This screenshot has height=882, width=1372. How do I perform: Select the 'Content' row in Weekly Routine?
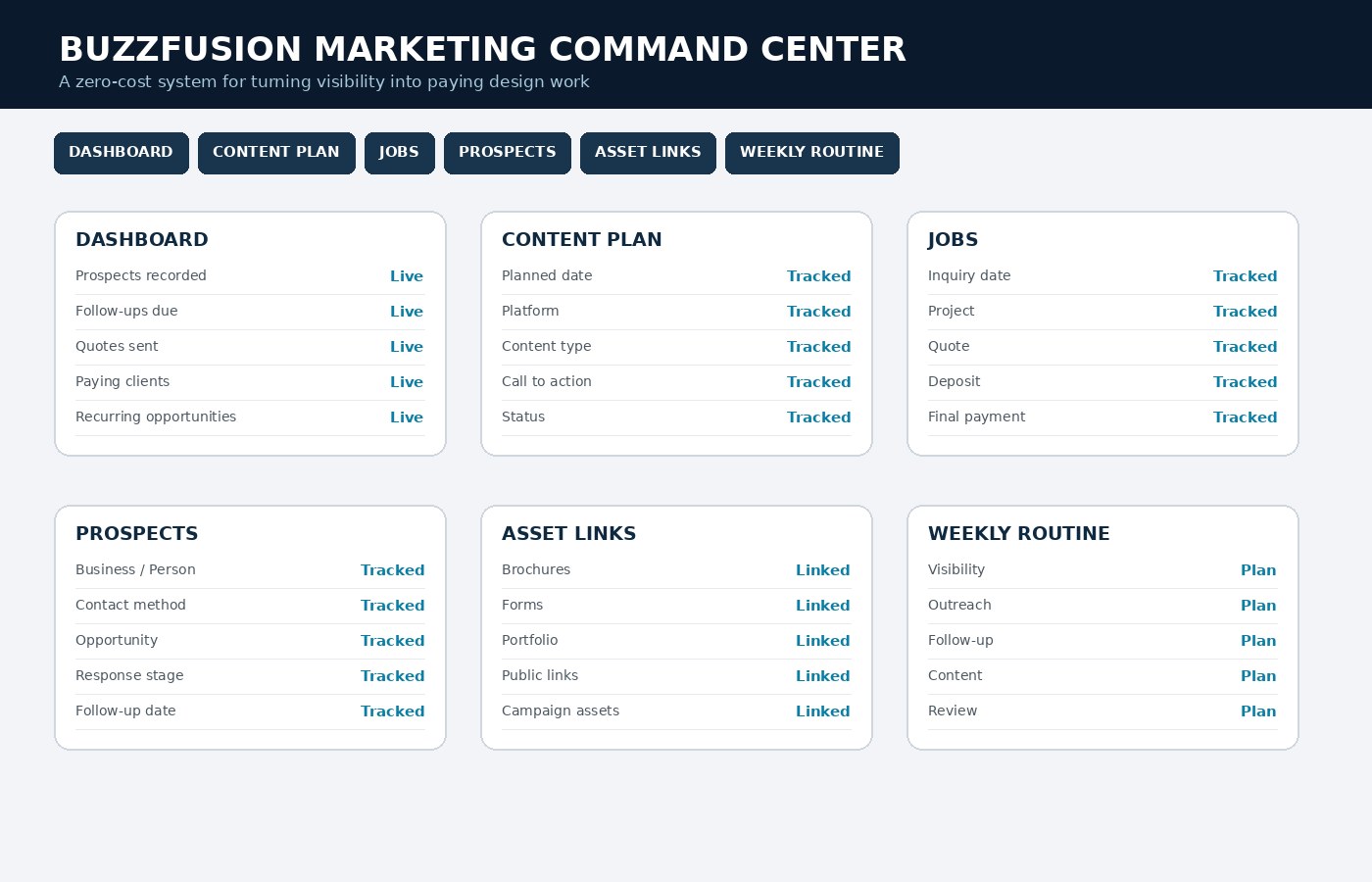(1102, 676)
